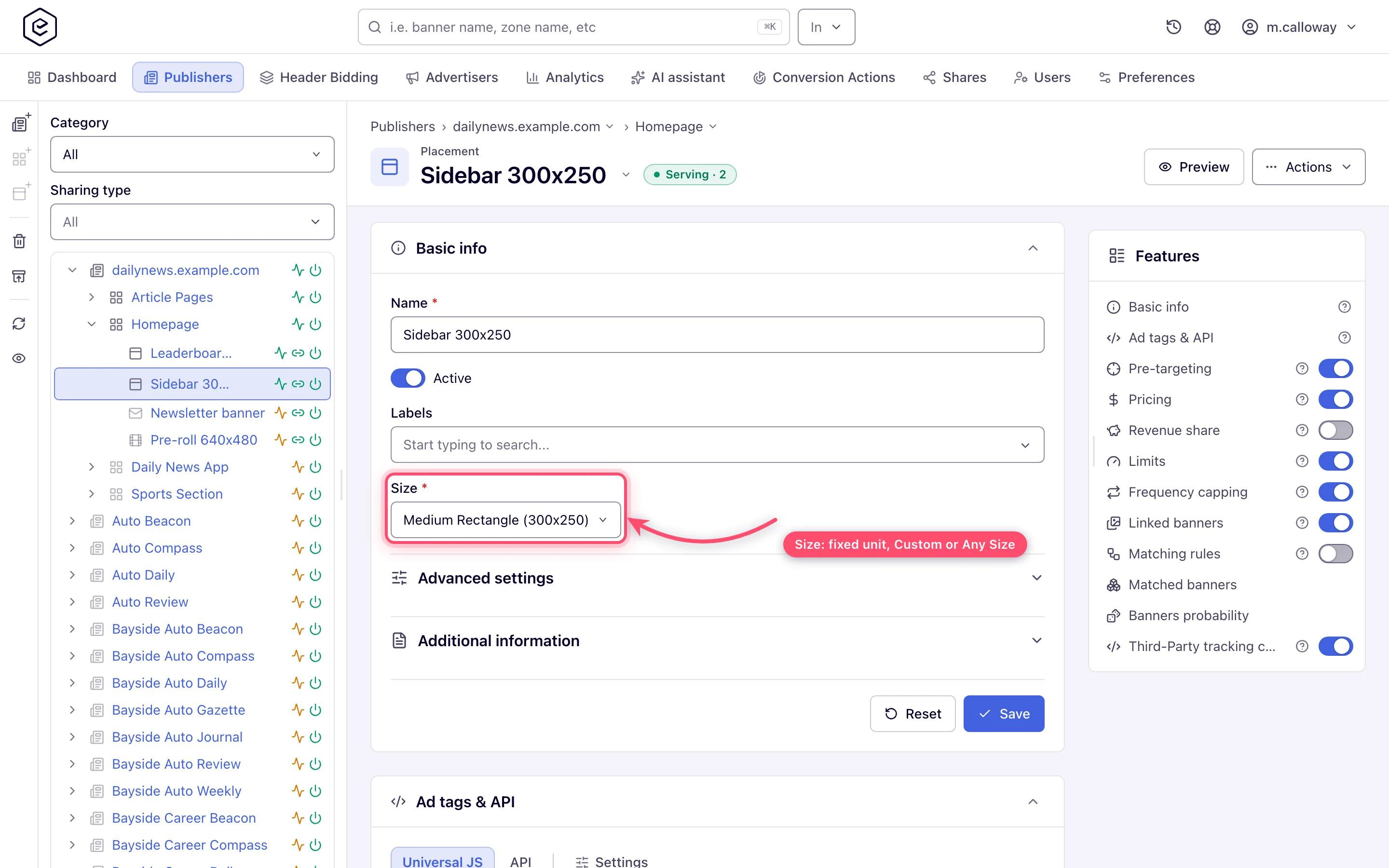This screenshot has width=1389, height=868.
Task: Click the Save button
Action: [1004, 714]
